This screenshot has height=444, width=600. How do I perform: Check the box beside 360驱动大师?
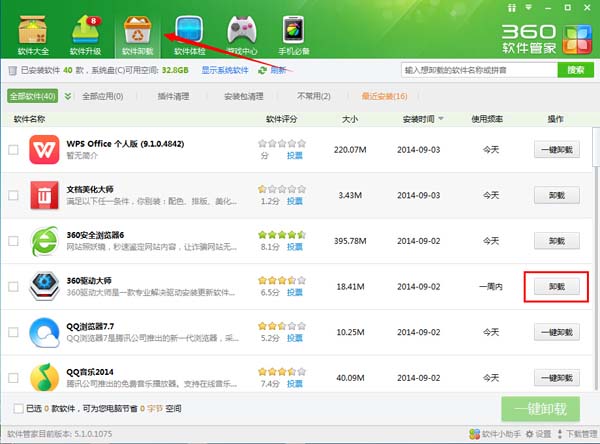[x=13, y=286]
